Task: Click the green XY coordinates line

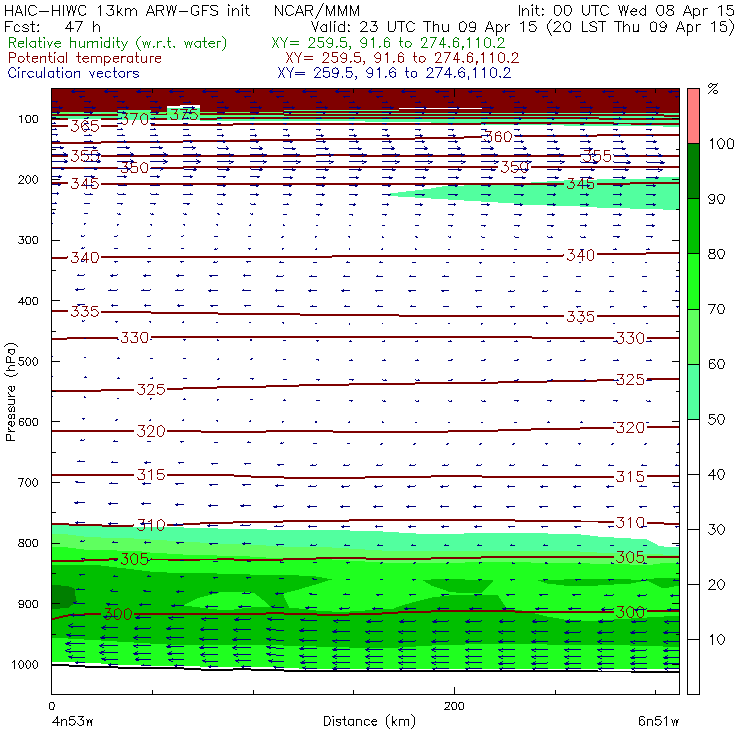Action: pyautogui.click(x=388, y=43)
